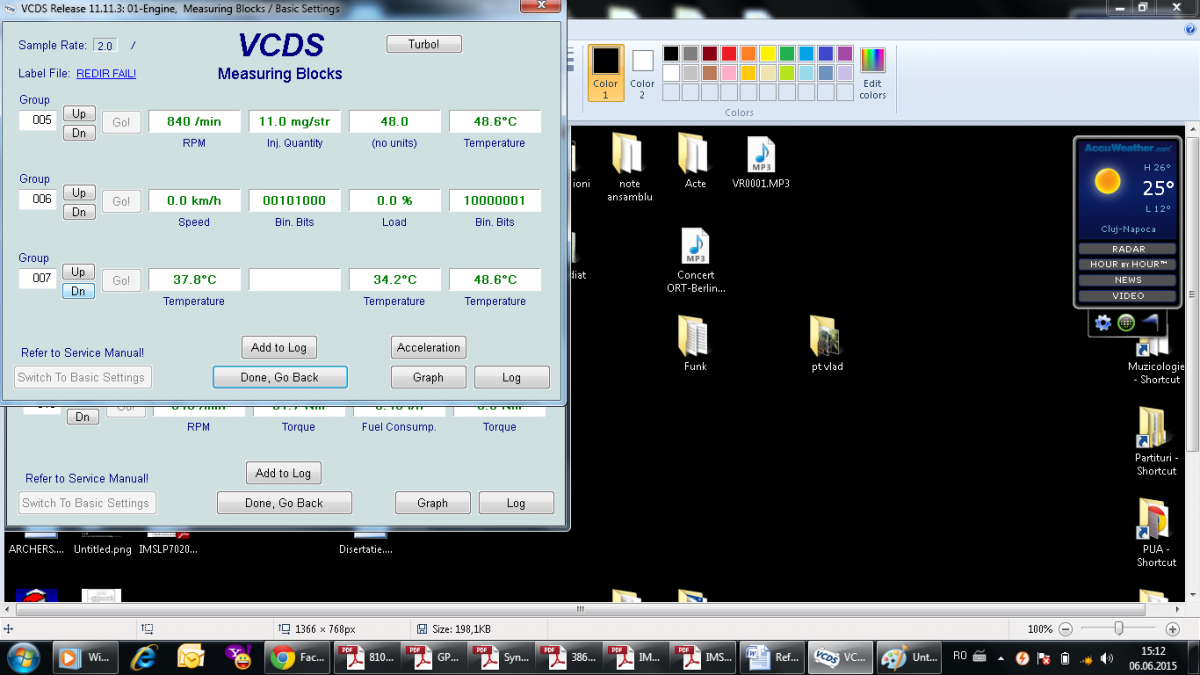
Task: Open the Word document on the taskbar
Action: (772, 657)
